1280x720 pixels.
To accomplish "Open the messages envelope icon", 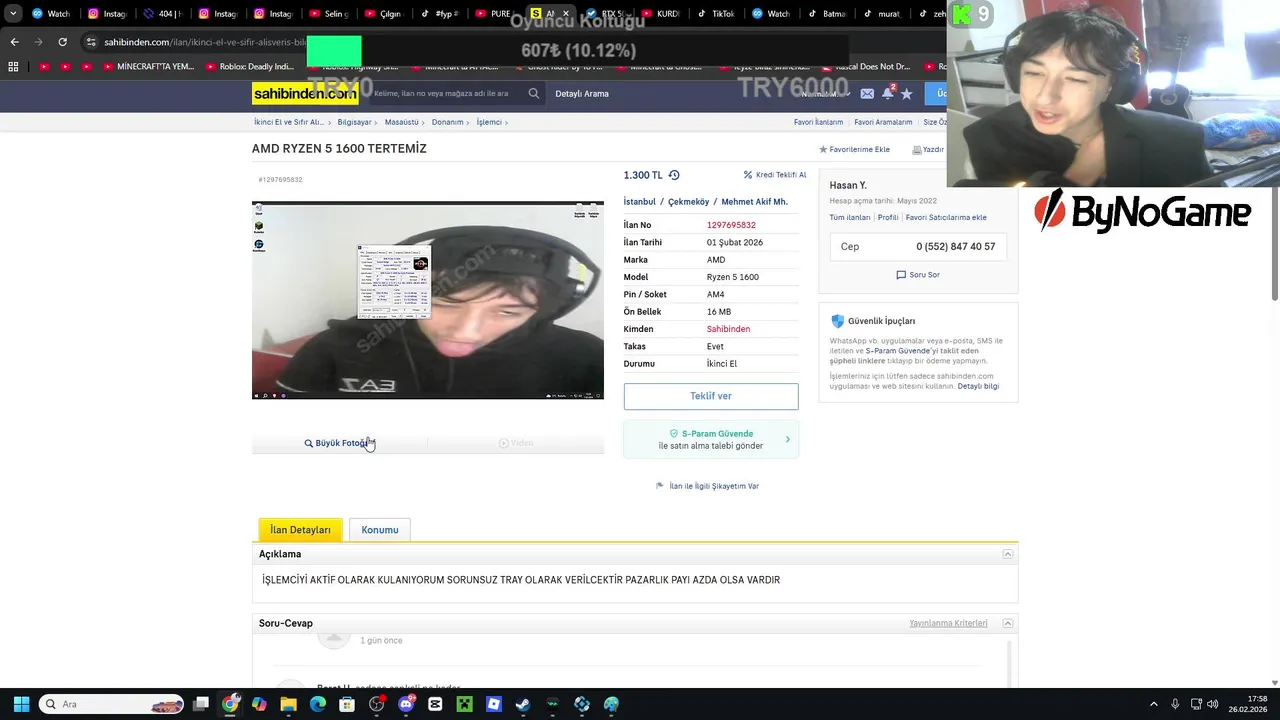I will (867, 93).
